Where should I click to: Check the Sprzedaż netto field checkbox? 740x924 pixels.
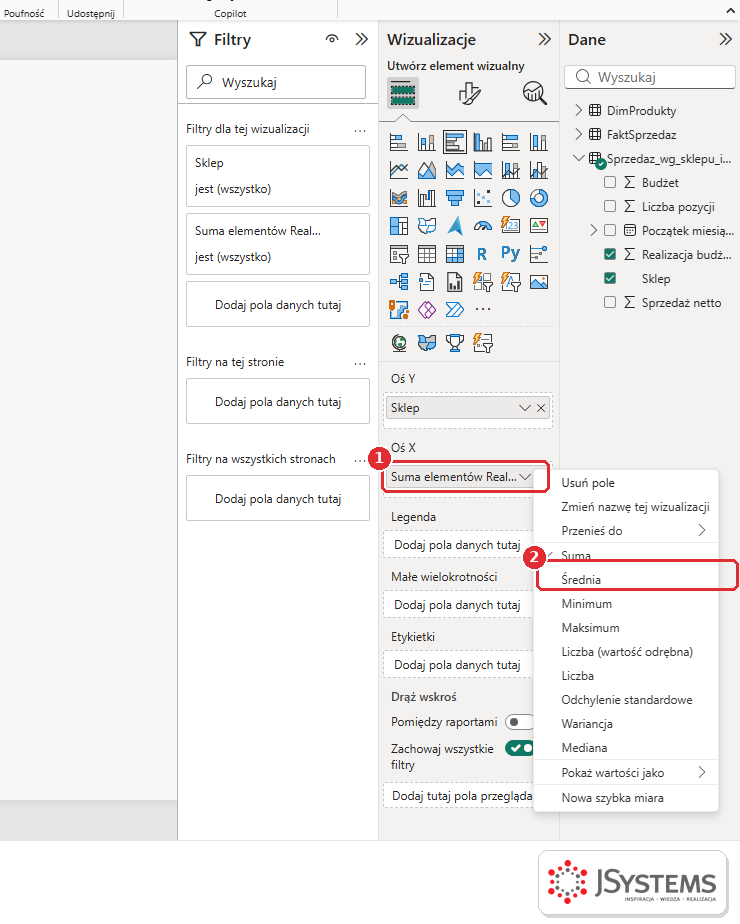click(x=610, y=302)
